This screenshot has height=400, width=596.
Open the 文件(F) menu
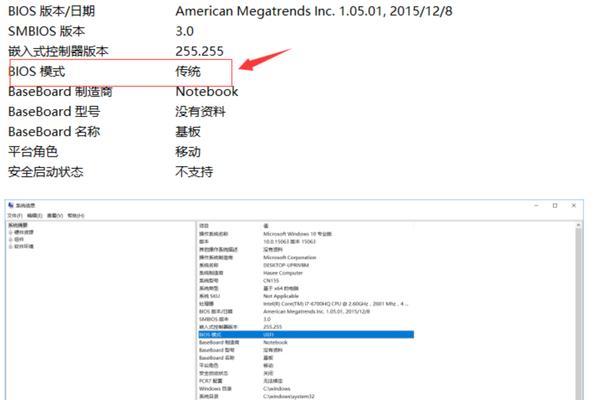[15, 216]
